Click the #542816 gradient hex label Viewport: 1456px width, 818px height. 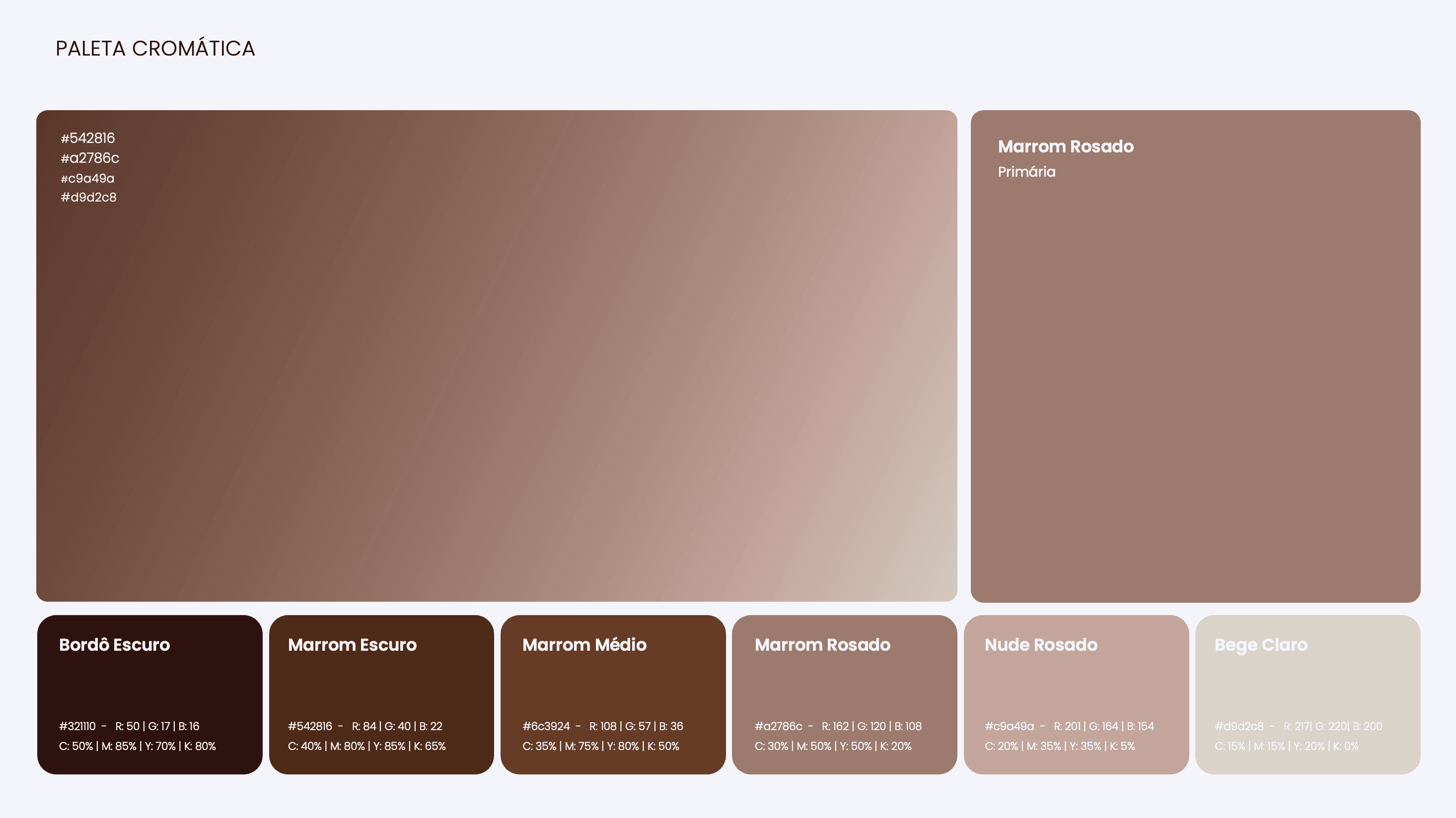[87, 138]
